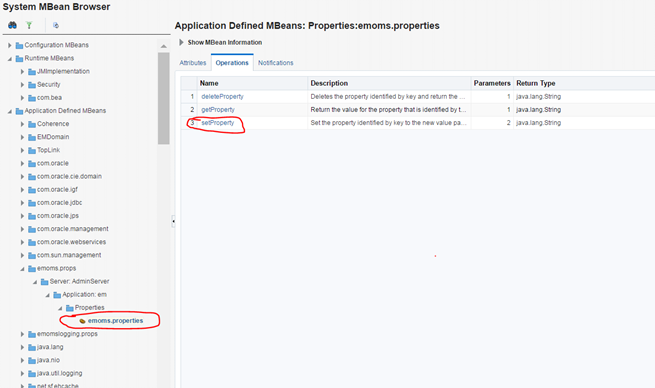Open the setProperty operation link

pos(218,123)
